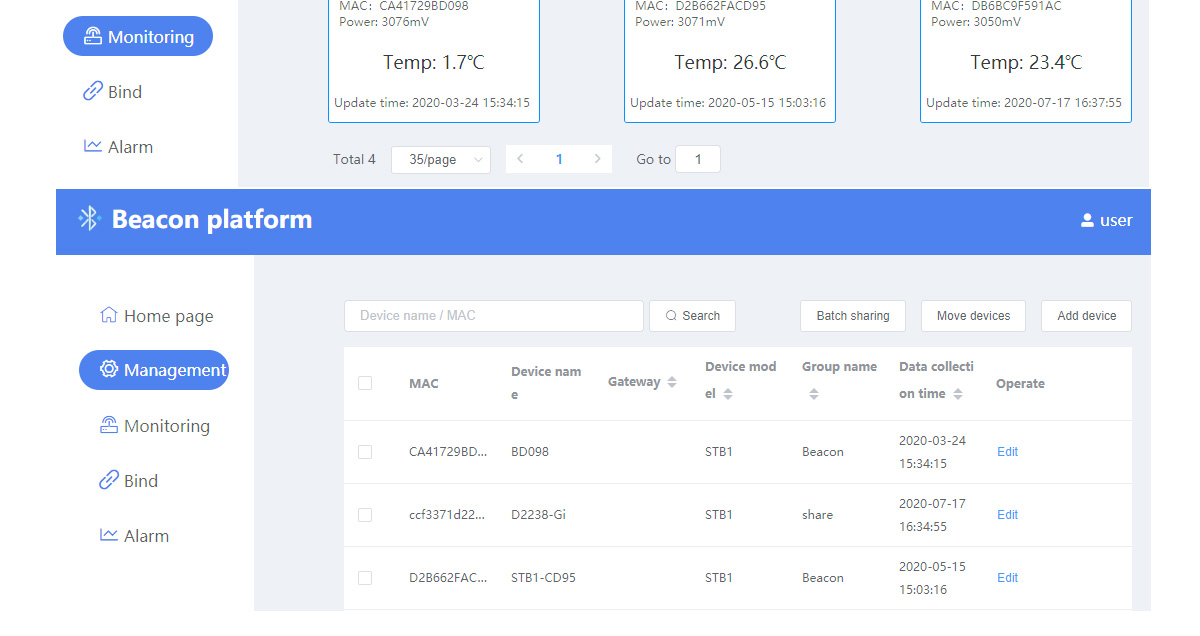Toggle the select-all checkbox in table header
This screenshot has width=1200, height=636.
pos(365,382)
